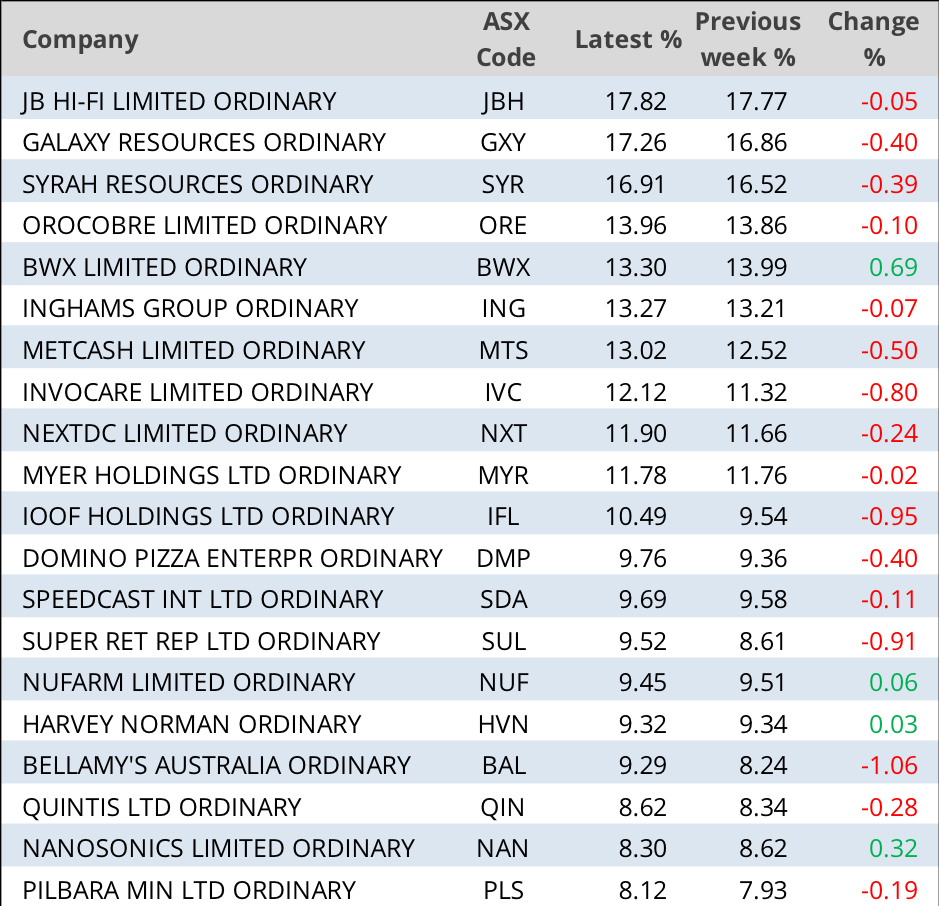The width and height of the screenshot is (939, 906).
Task: Click the green 0.69 change value
Action: click(892, 267)
